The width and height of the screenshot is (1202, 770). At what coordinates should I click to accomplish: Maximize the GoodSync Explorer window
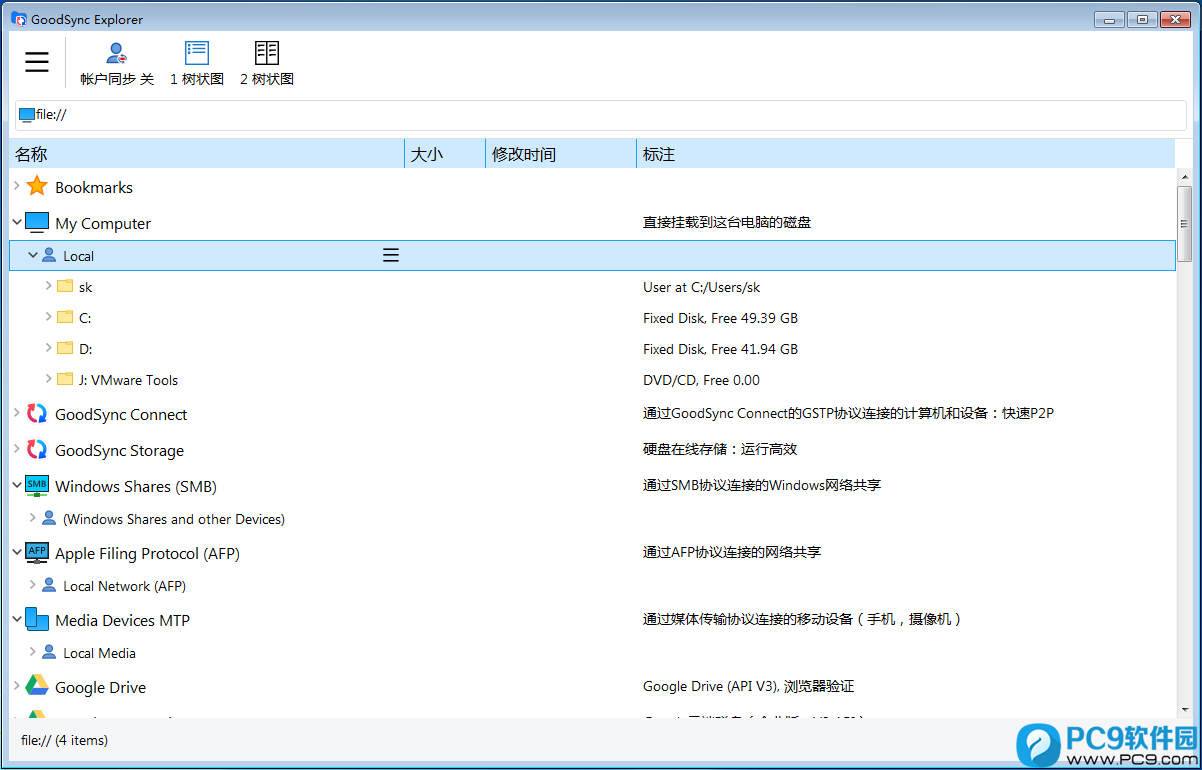[x=1141, y=19]
